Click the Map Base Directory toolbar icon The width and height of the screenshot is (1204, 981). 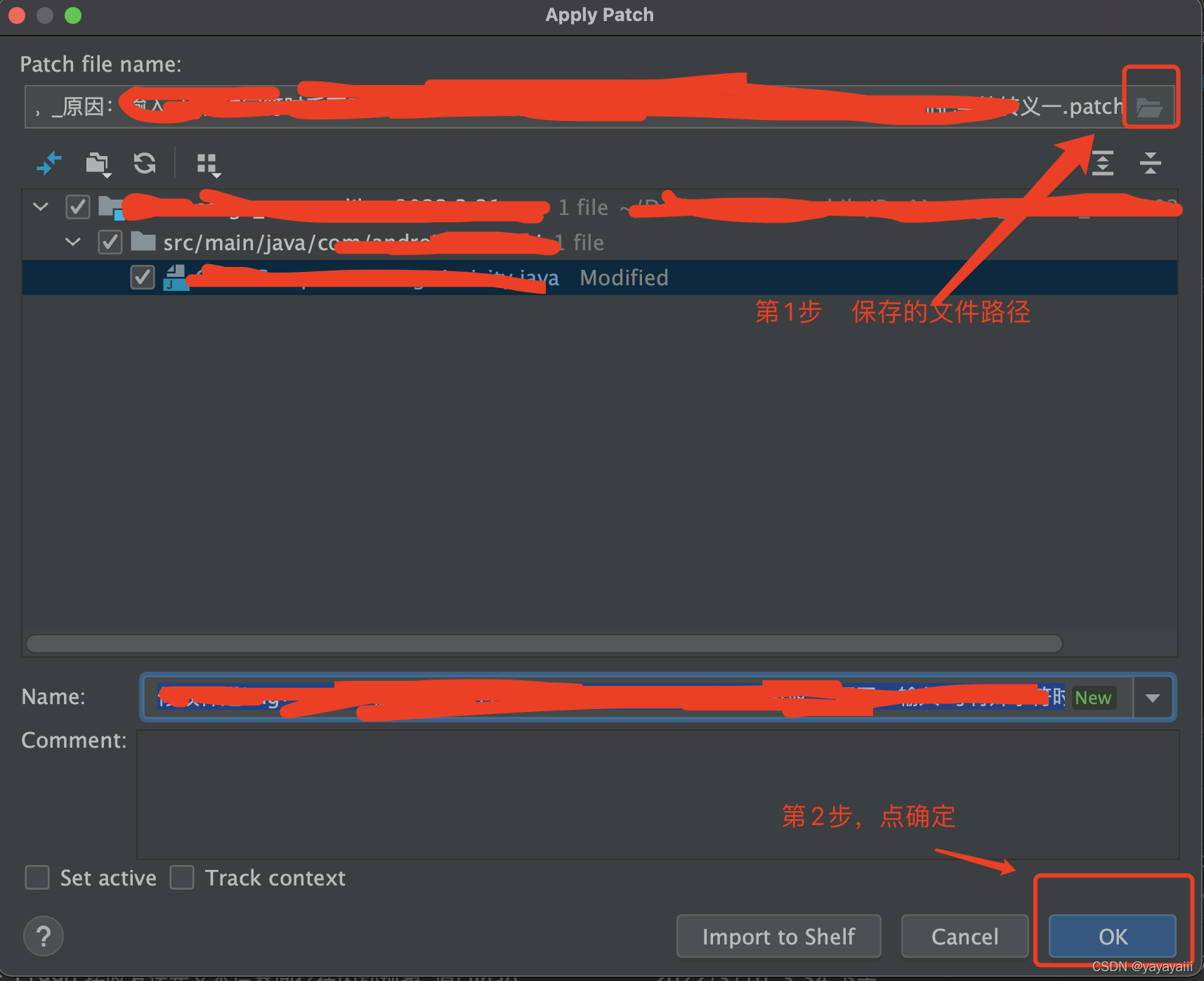click(x=49, y=164)
